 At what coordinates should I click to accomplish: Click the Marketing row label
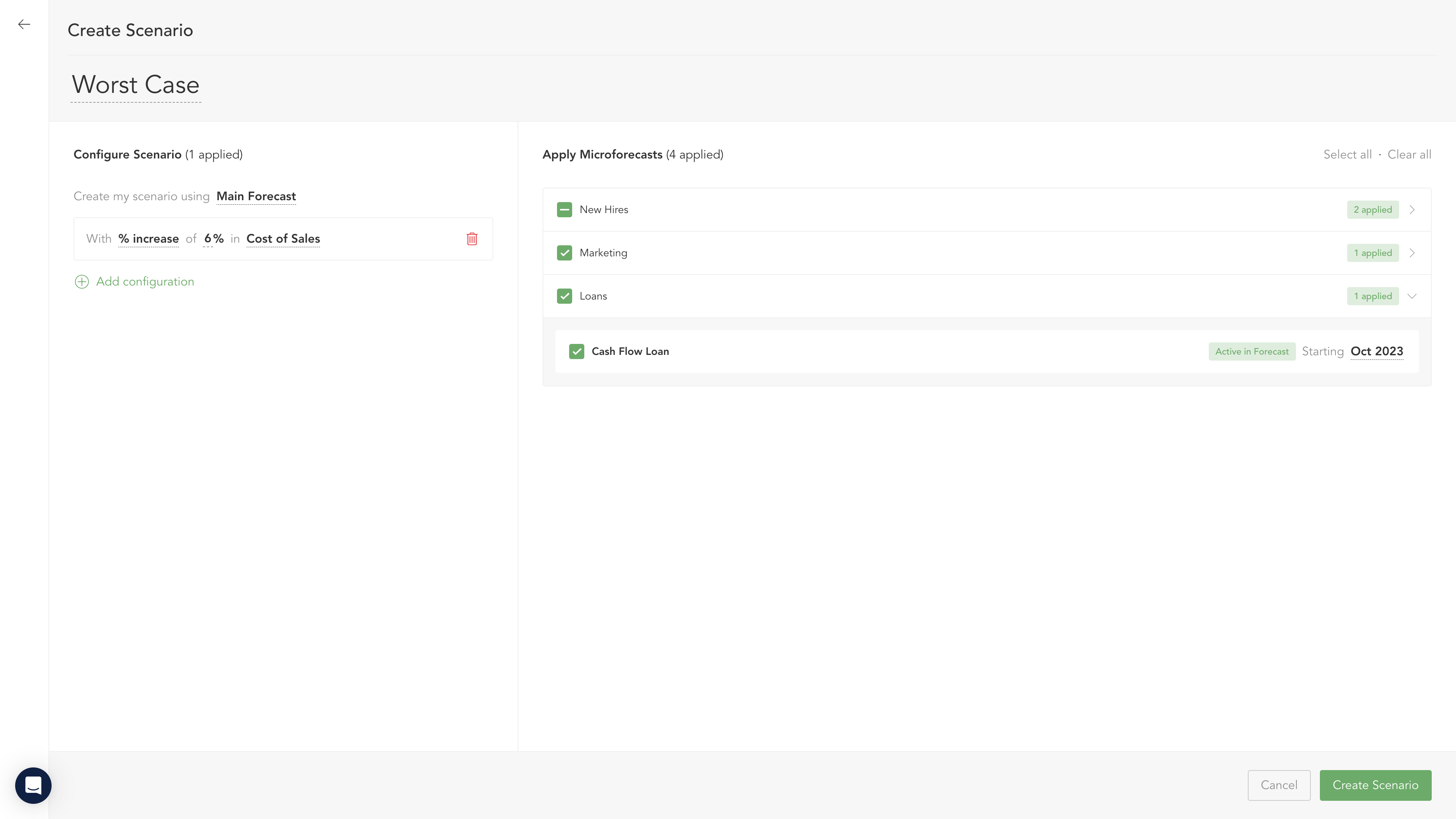tap(603, 253)
